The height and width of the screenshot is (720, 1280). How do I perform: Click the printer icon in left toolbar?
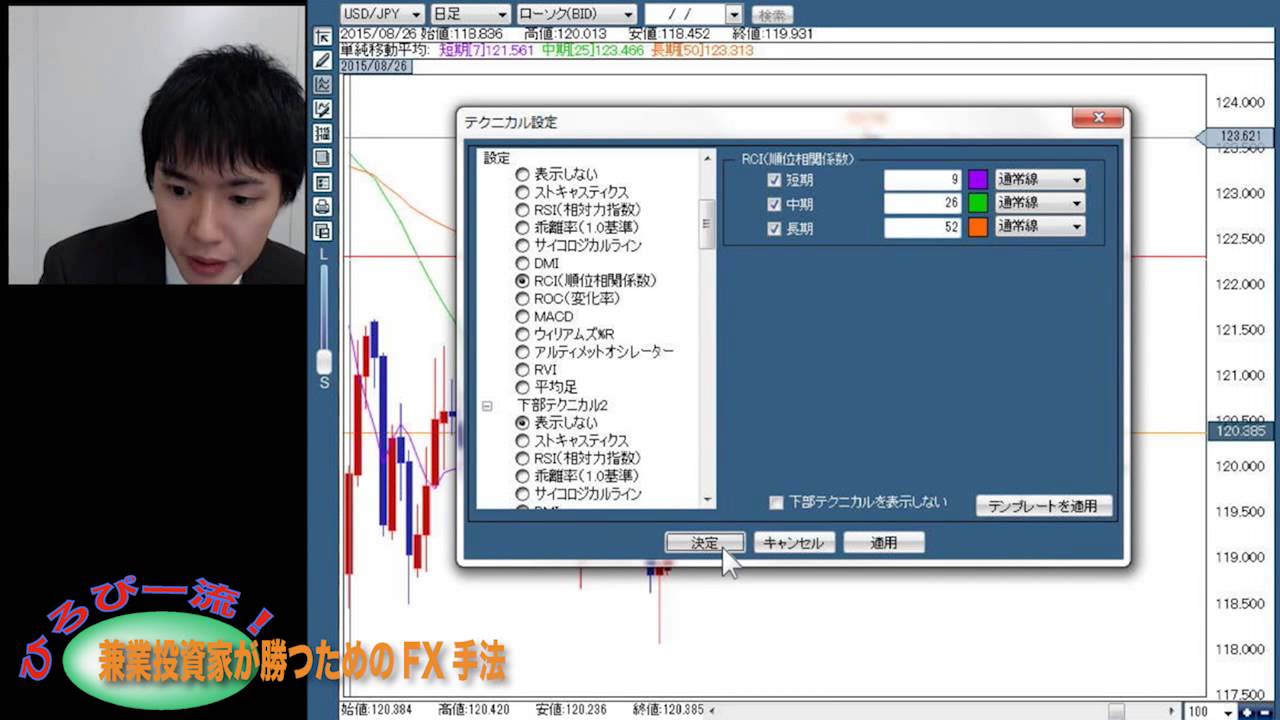coord(322,207)
